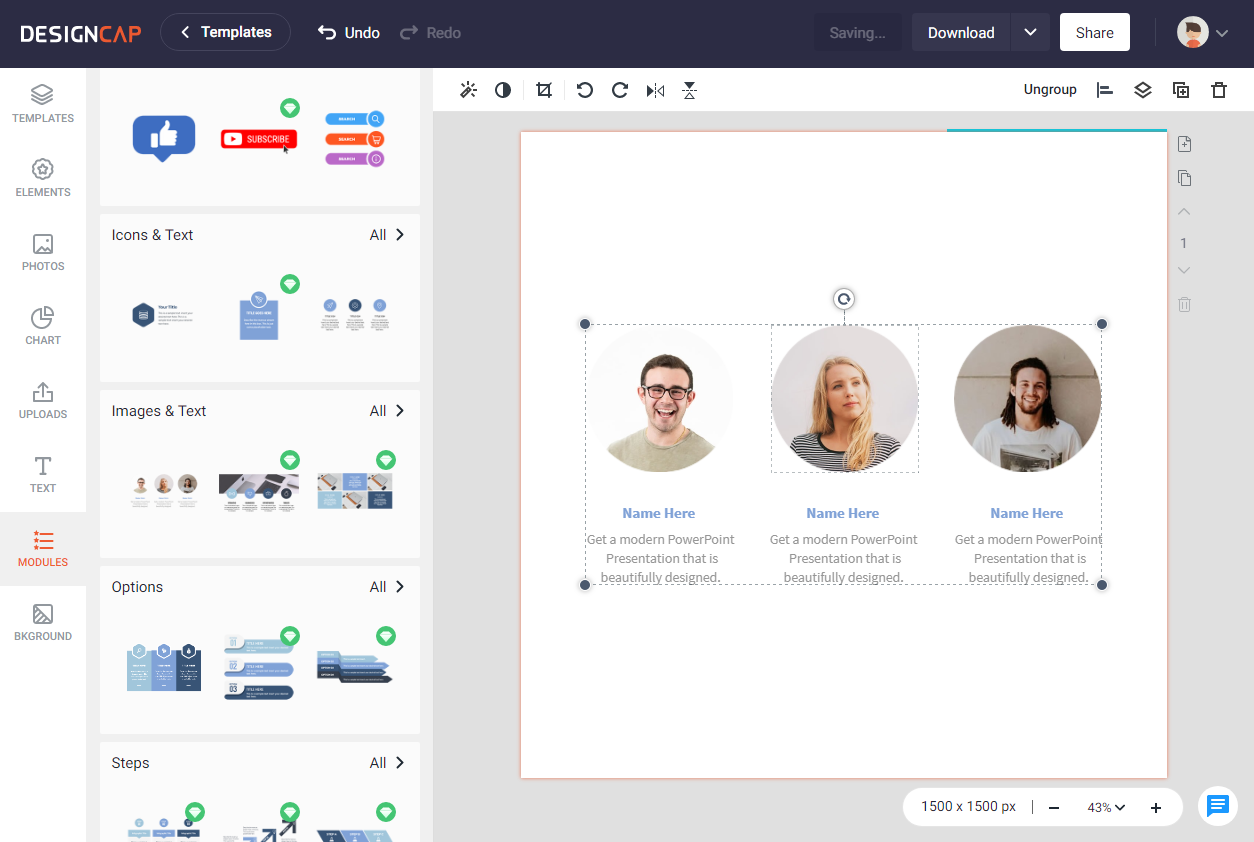Open the Photos sidebar tab

43,252
